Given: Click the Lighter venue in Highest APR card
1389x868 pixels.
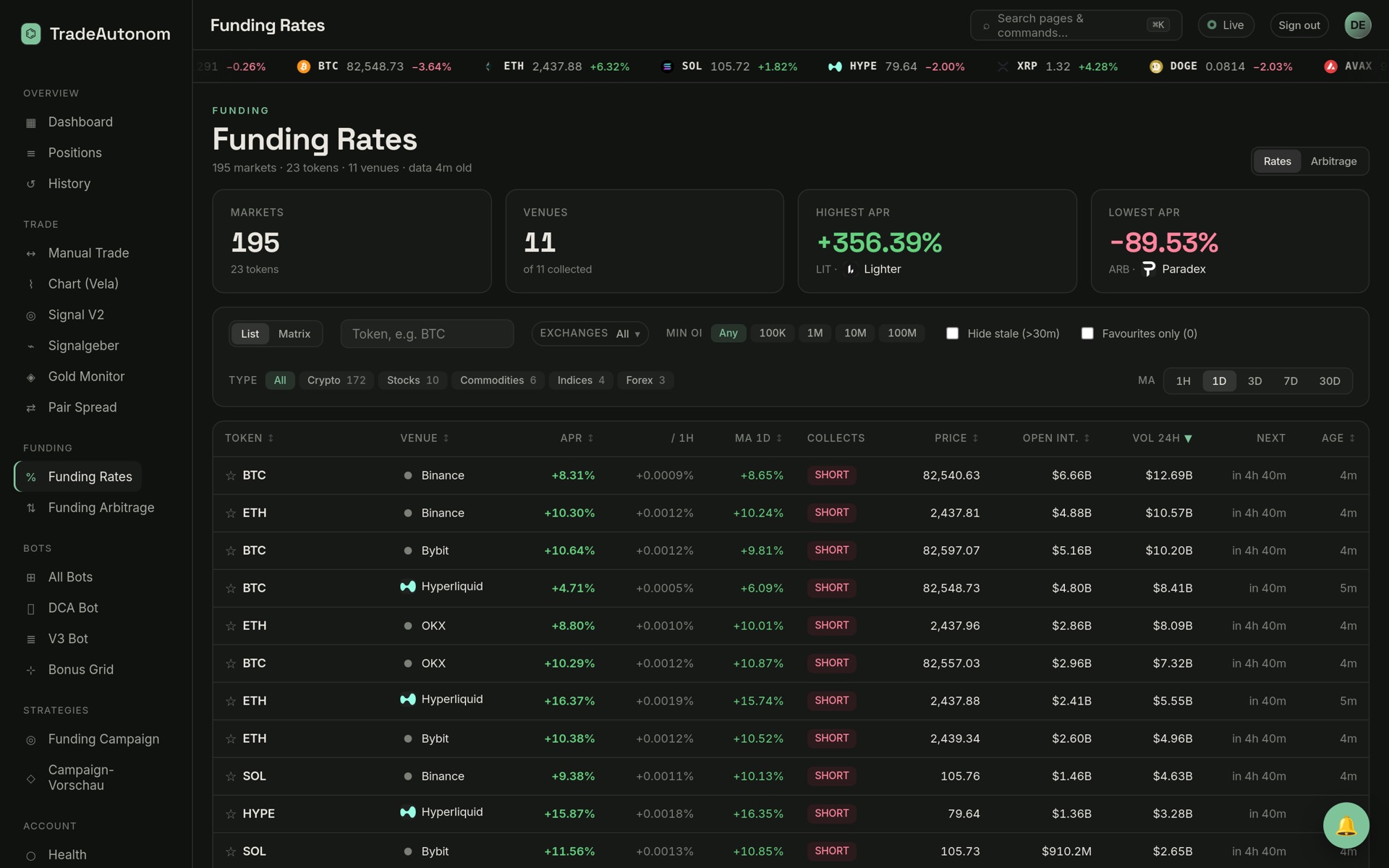Looking at the screenshot, I should coord(872,269).
